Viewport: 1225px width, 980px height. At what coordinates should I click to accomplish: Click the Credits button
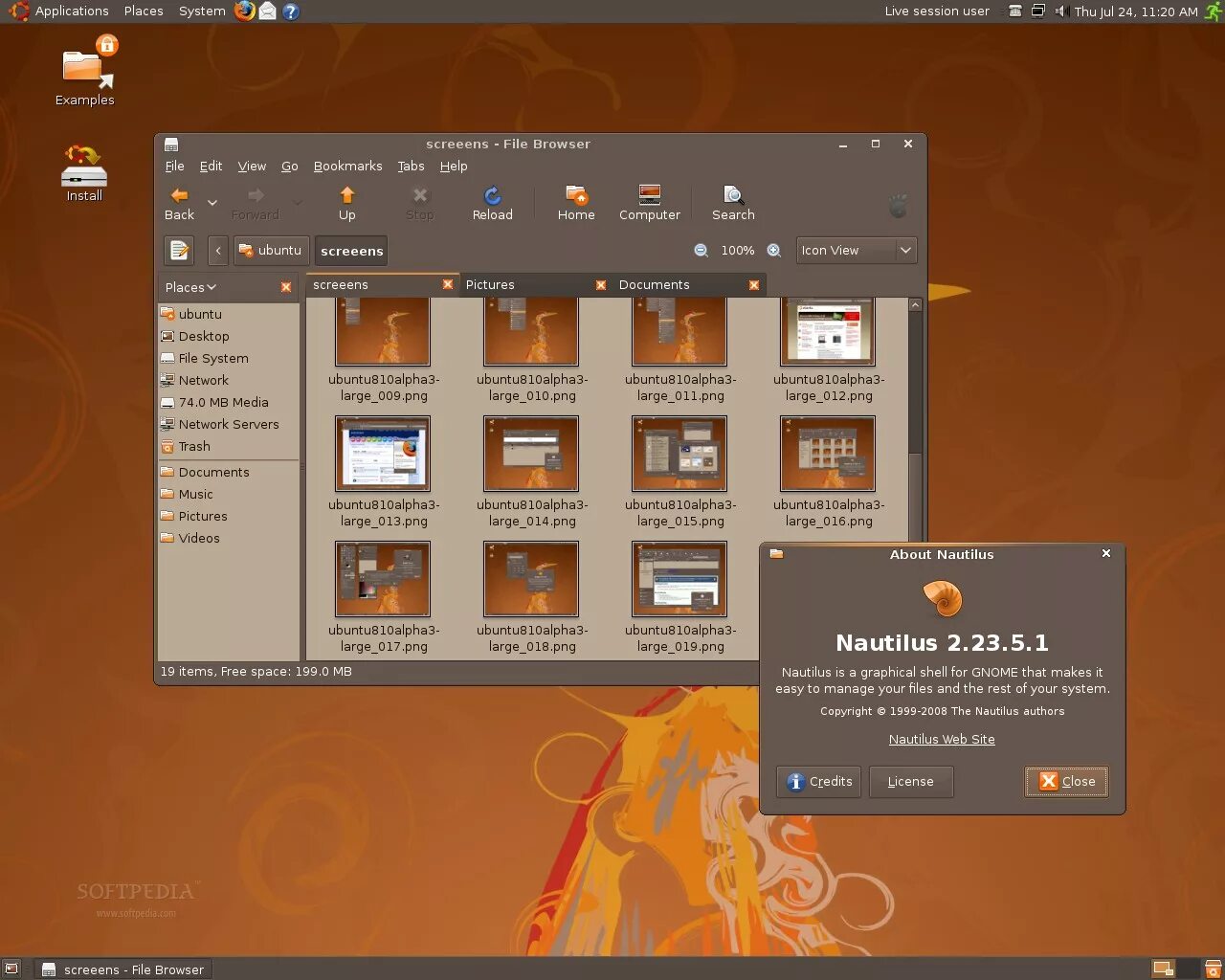(819, 782)
